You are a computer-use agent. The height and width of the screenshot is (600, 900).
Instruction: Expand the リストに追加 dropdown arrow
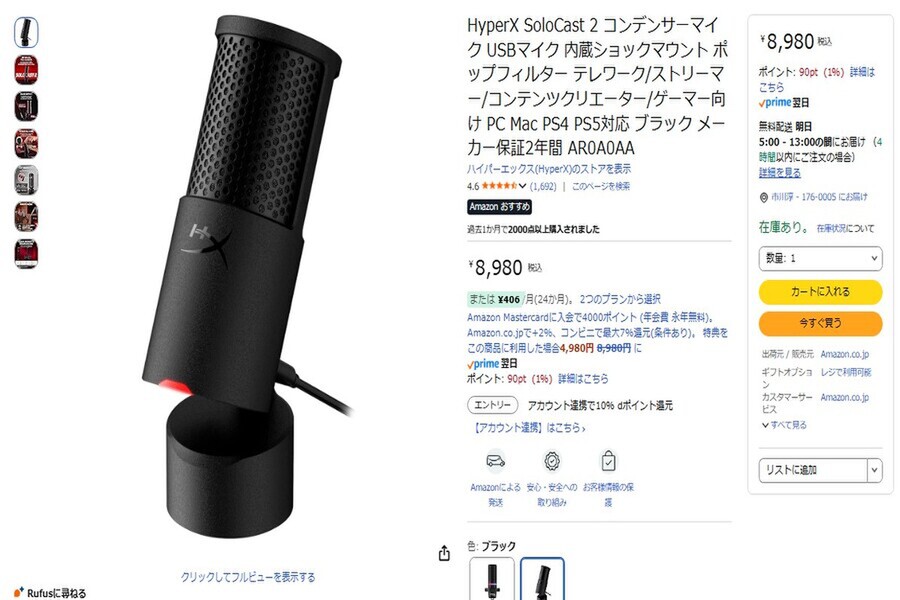[x=874, y=470]
